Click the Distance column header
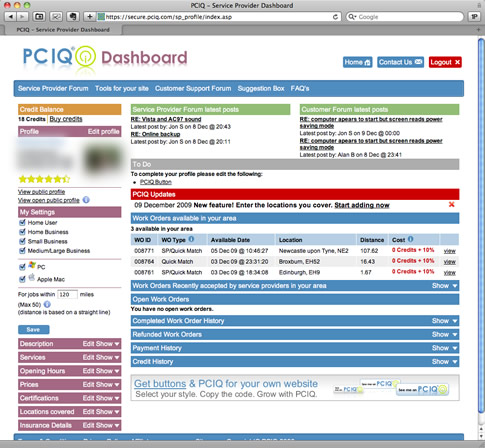Image resolution: width=485 pixels, height=448 pixels. click(372, 240)
